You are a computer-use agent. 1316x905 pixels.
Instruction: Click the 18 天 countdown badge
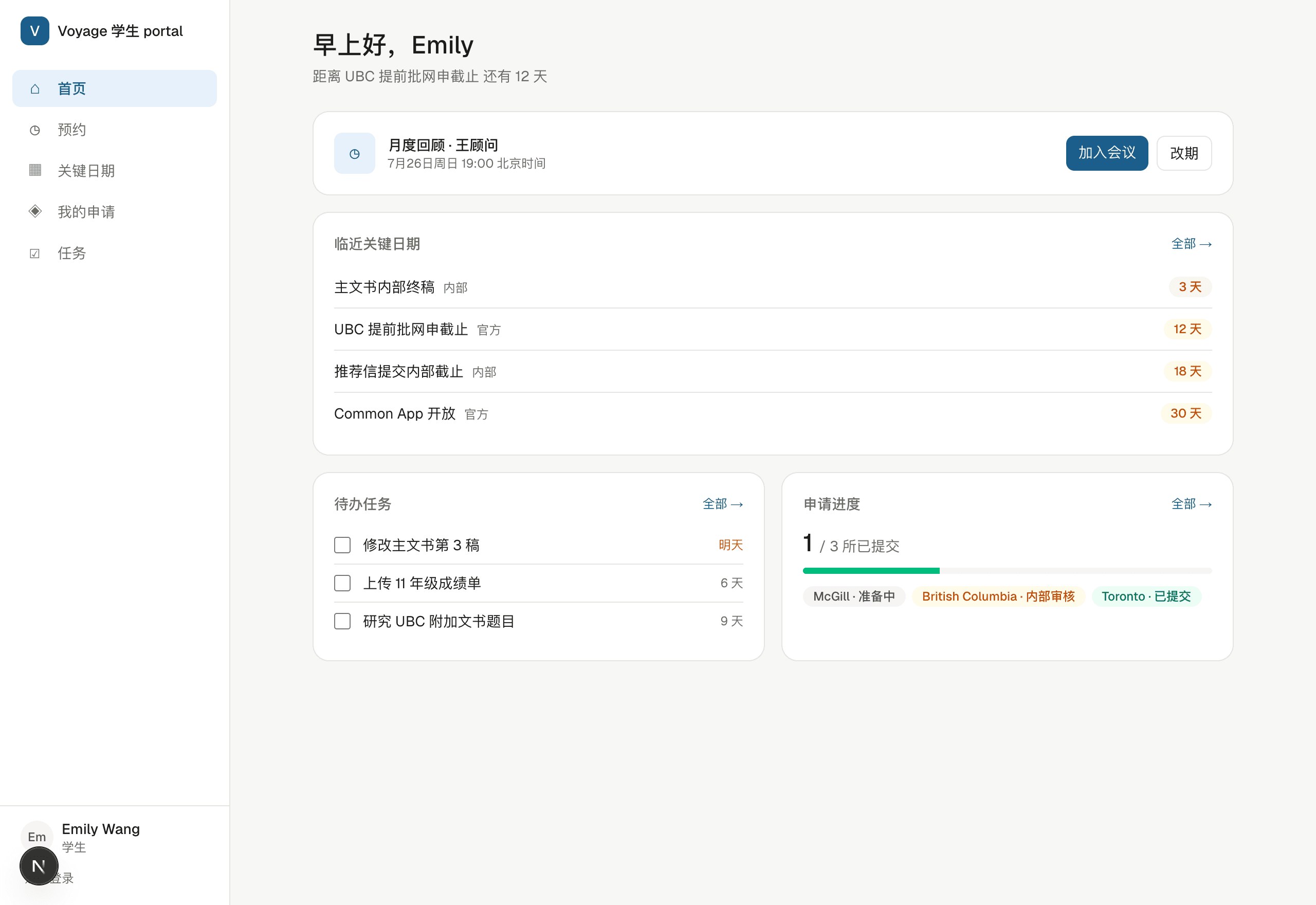(1187, 371)
